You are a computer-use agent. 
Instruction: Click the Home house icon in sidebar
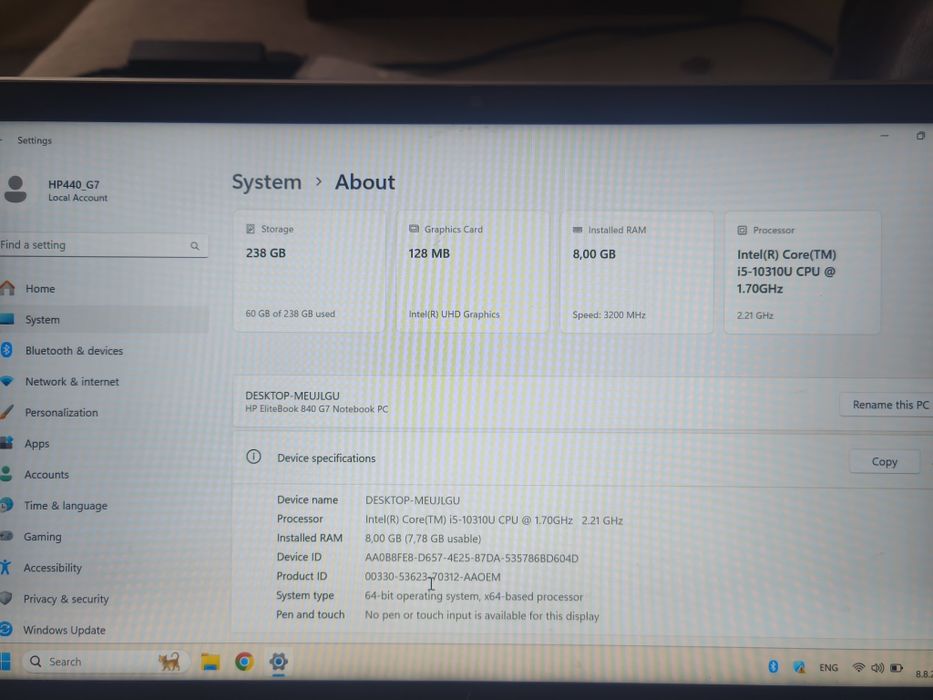[7, 288]
